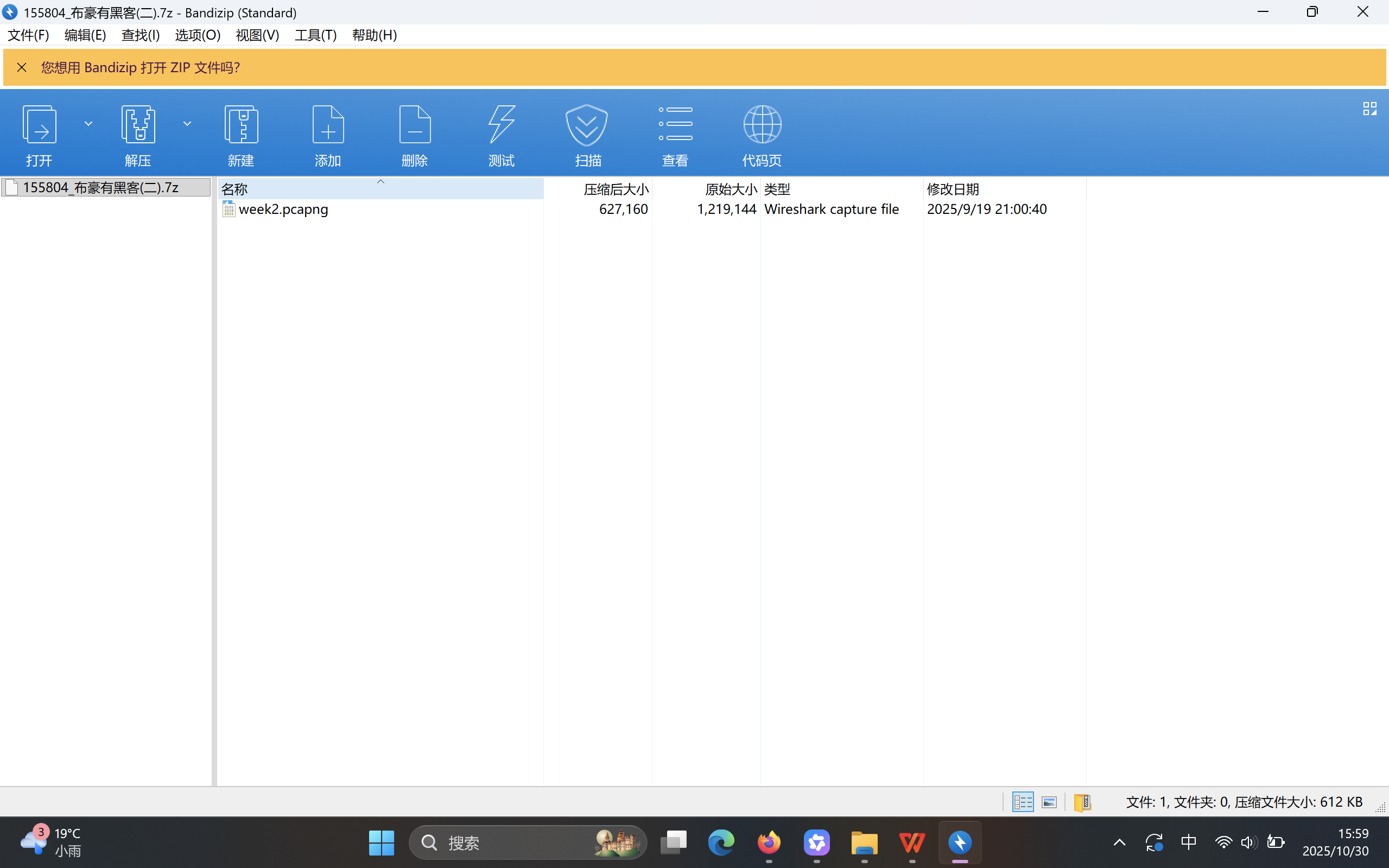Click the taskbar 搜索 search box
The image size is (1389, 868).
(528, 842)
